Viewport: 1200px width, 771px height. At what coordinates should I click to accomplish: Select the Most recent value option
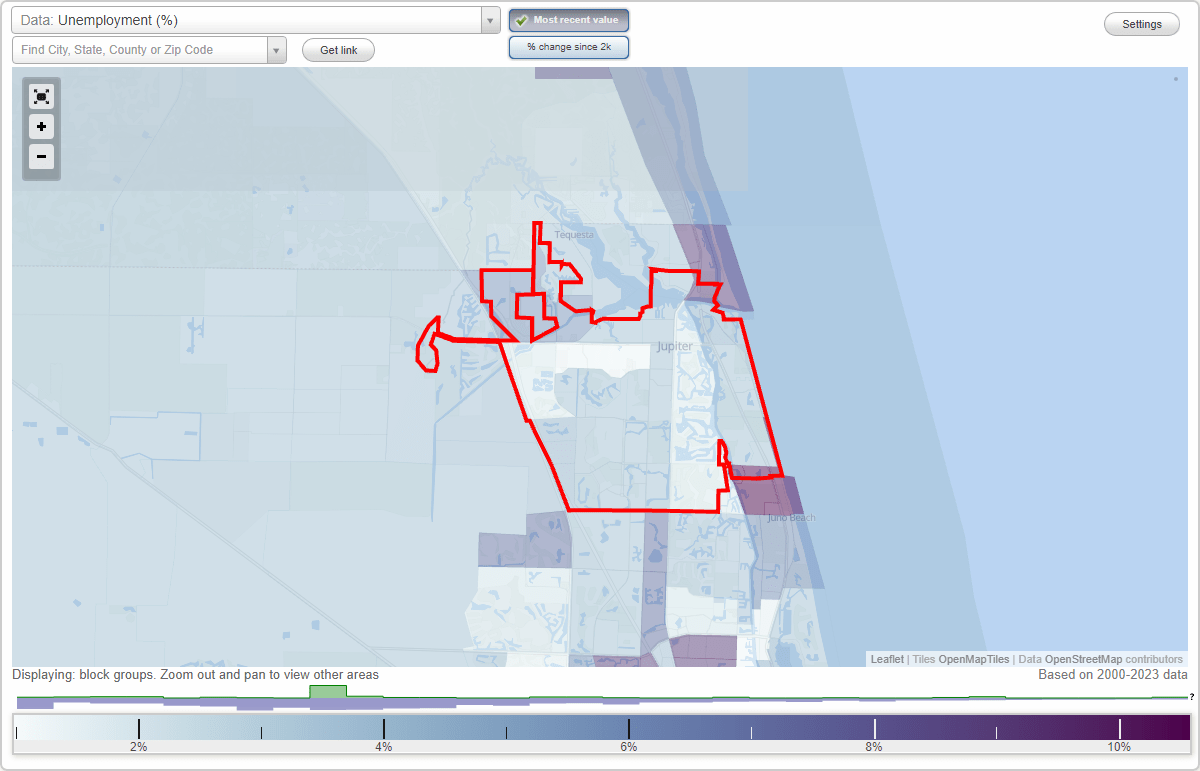569,20
